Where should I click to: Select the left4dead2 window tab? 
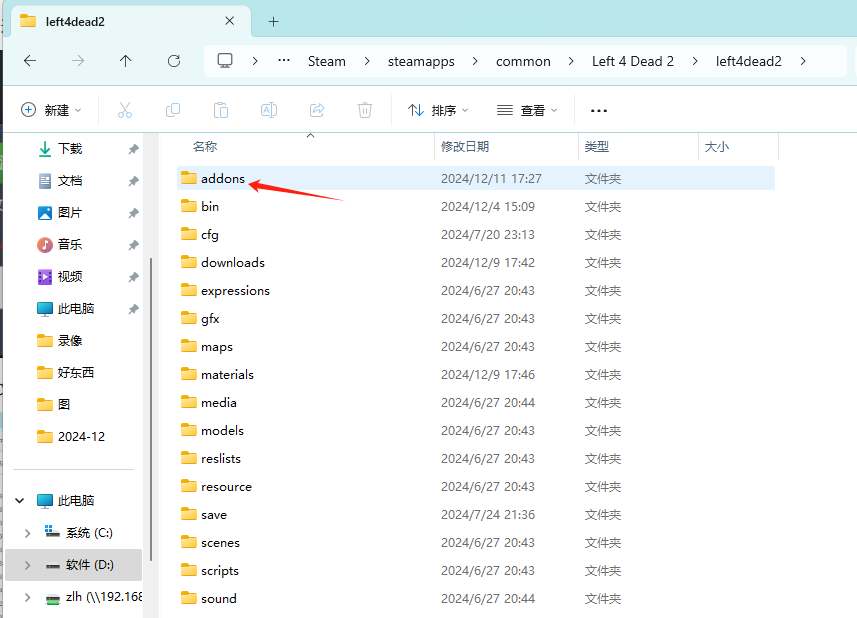[131, 21]
